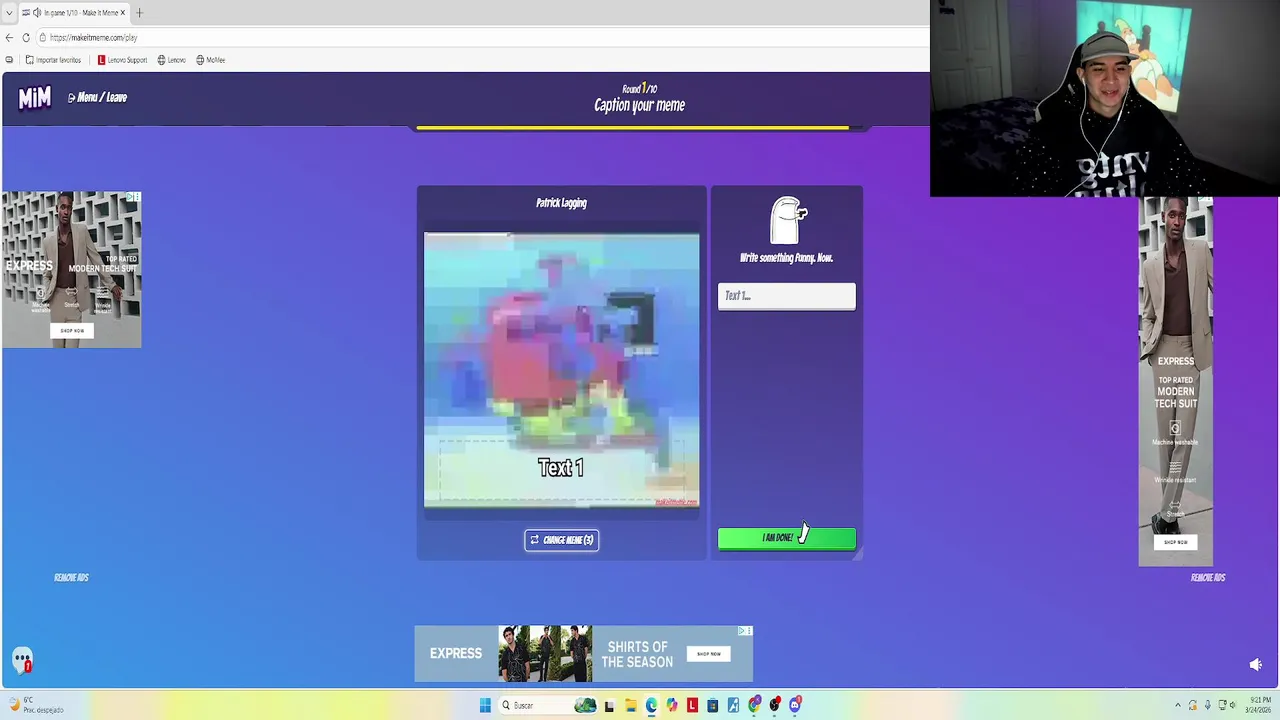The image size is (1280, 720).
Task: Open the Lenovo Support bookmark
Action: coord(122,60)
